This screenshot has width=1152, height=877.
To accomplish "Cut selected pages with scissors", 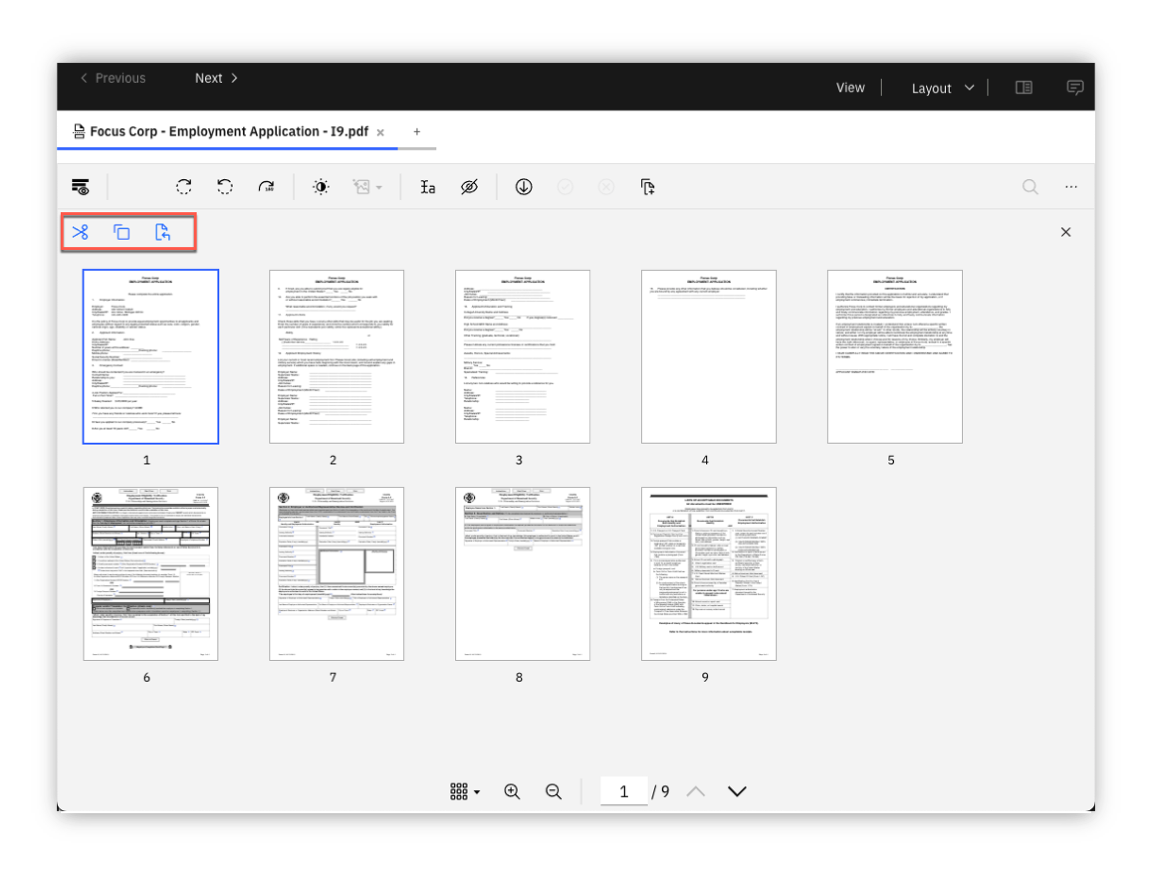I will tap(80, 232).
